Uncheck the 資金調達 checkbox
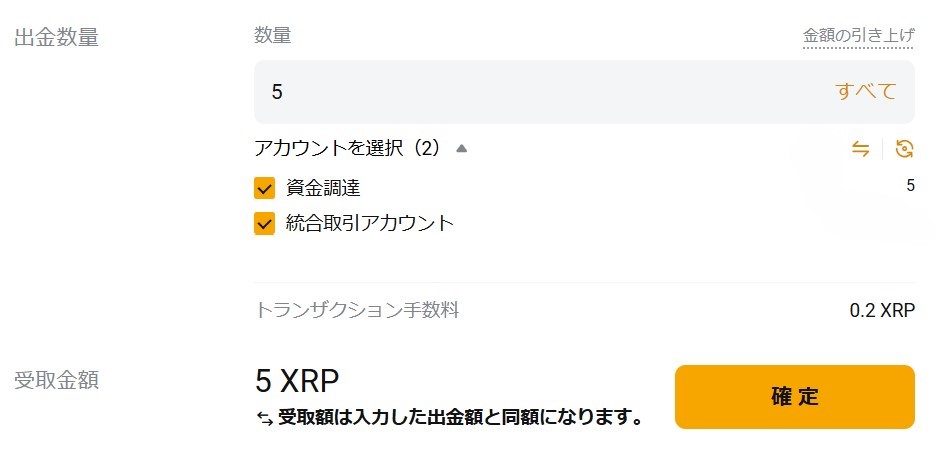The image size is (948, 466). coord(265,187)
